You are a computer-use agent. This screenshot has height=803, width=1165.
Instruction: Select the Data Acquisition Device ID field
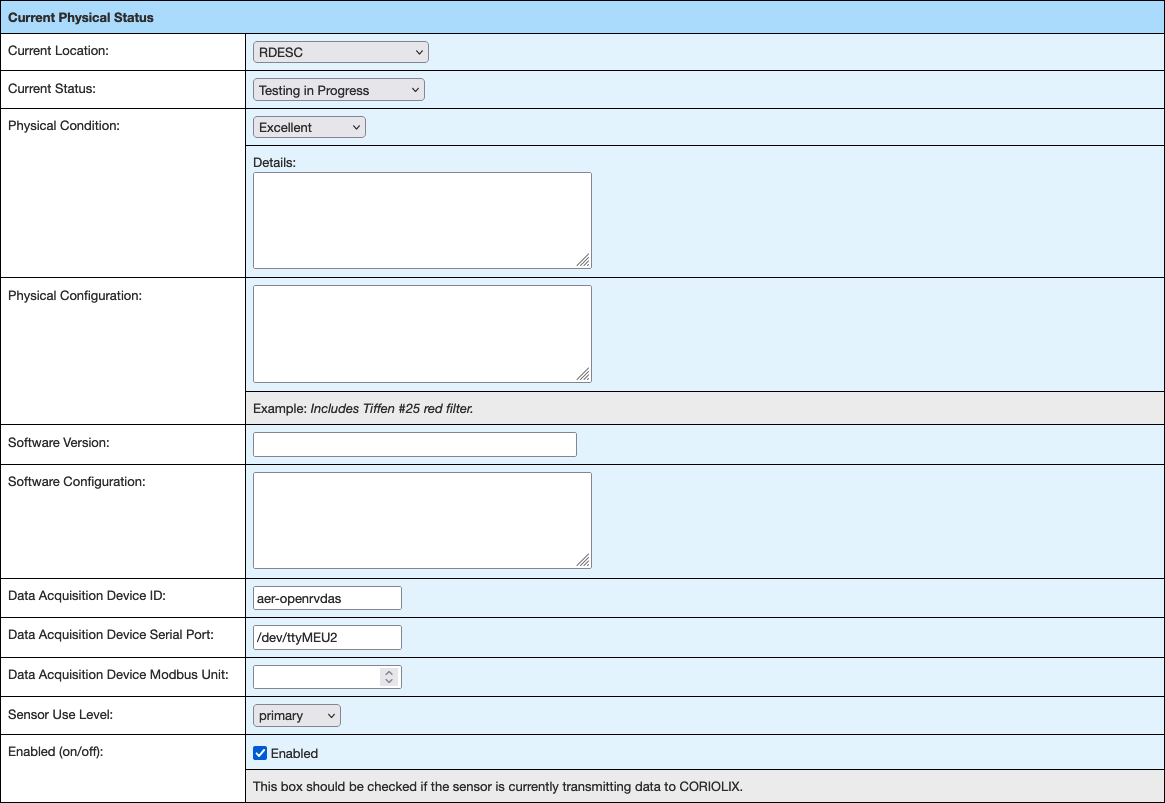(327, 598)
